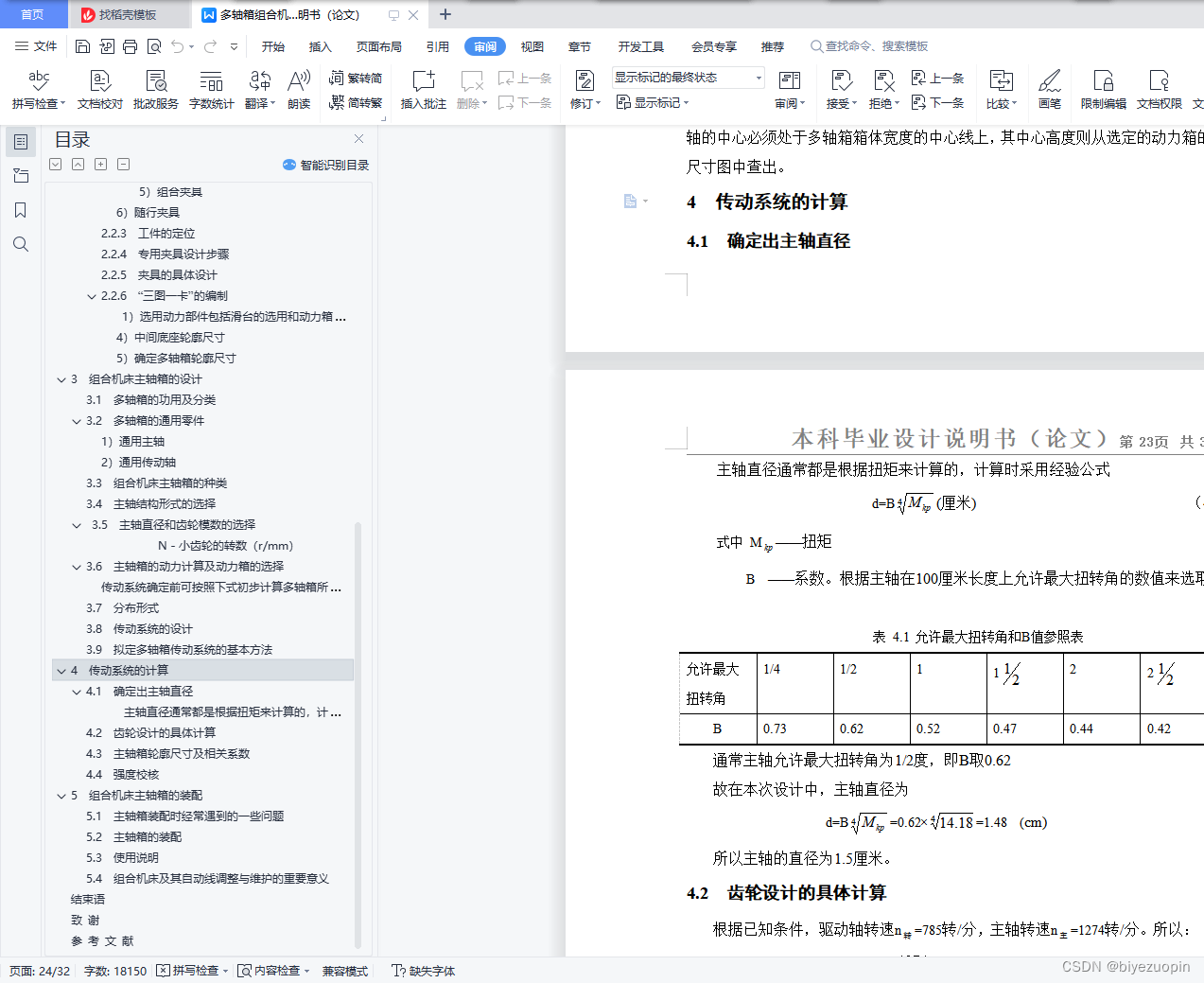Expand all outline levels plus icon
Screen dimensions: 1204x983
coord(100,165)
